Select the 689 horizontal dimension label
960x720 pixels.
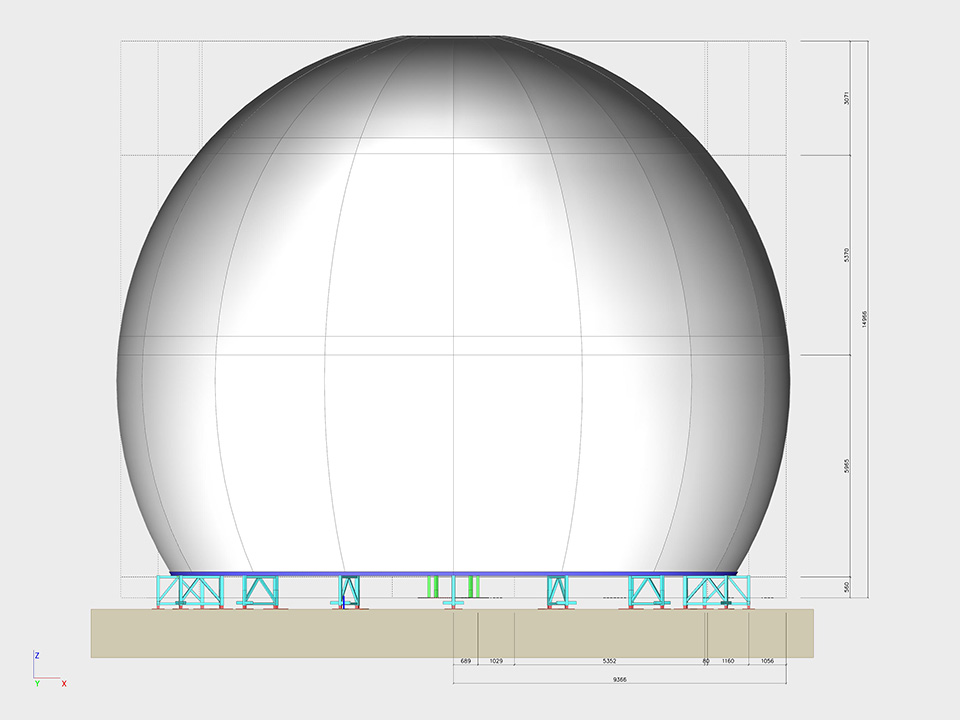[465, 661]
